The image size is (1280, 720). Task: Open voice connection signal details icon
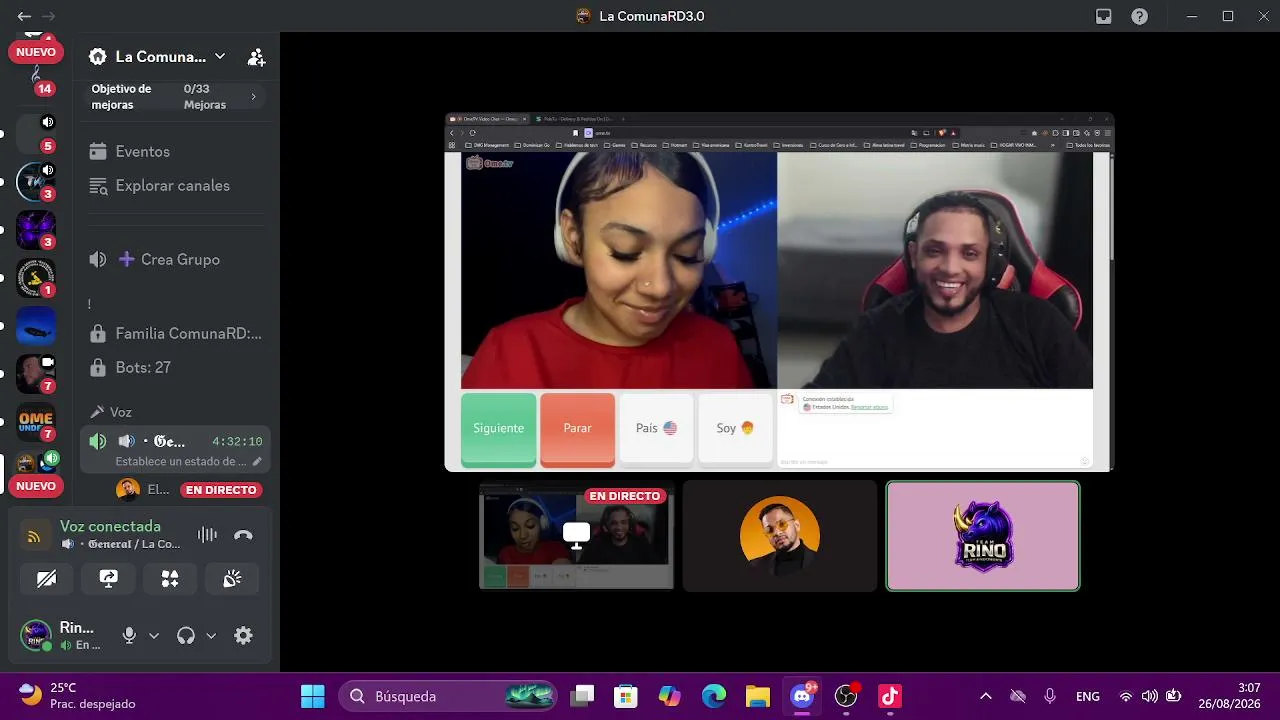click(x=34, y=536)
